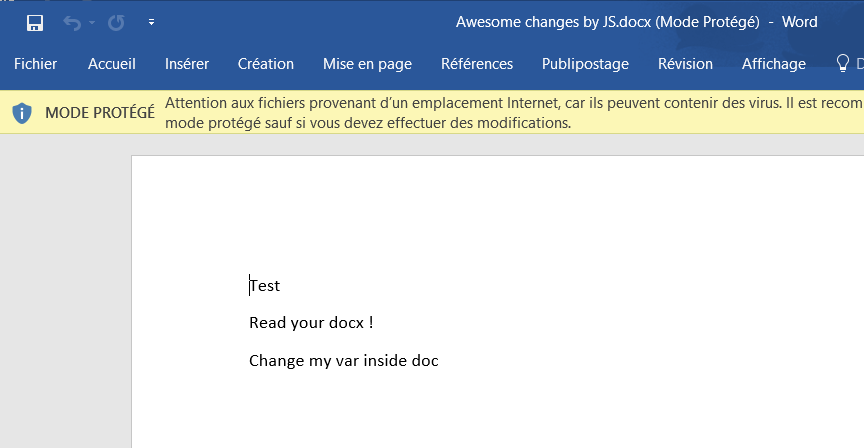Place cursor in 'Read your docx !' line
The height and width of the screenshot is (448, 864).
[x=311, y=322]
